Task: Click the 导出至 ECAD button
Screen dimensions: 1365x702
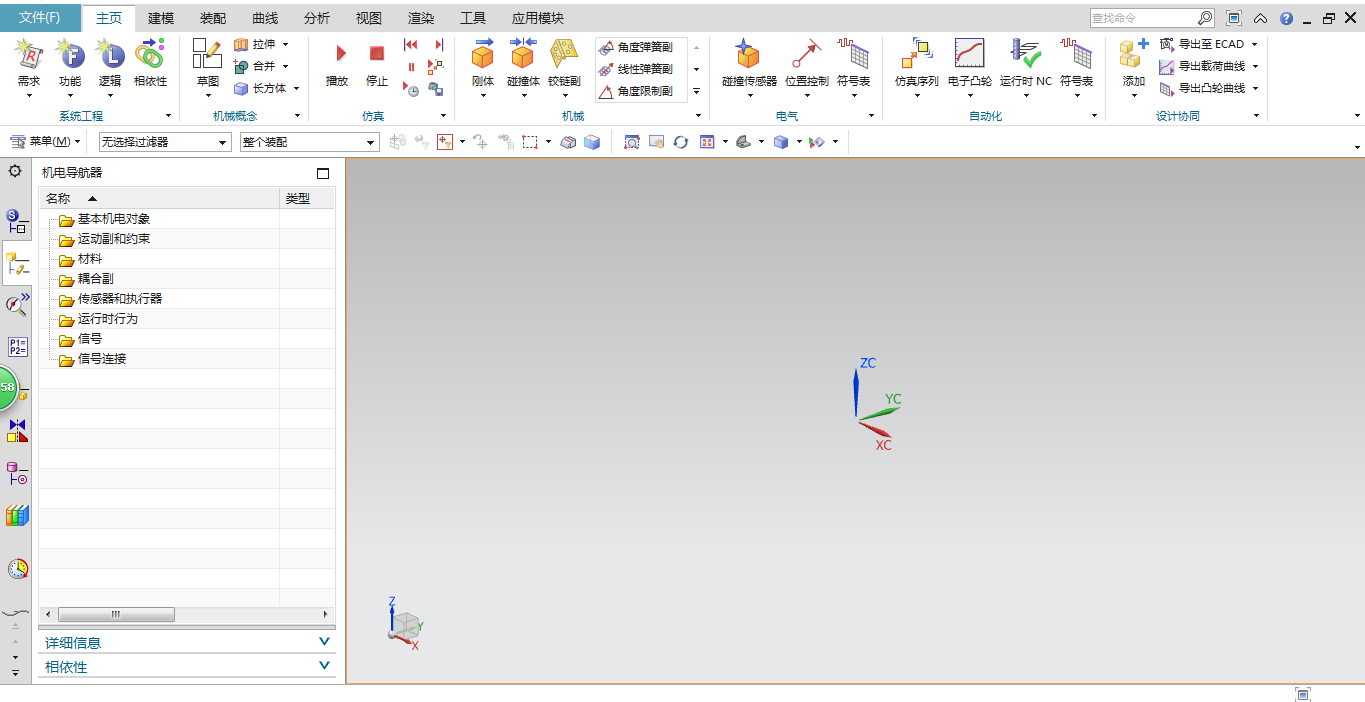Action: [x=1208, y=44]
